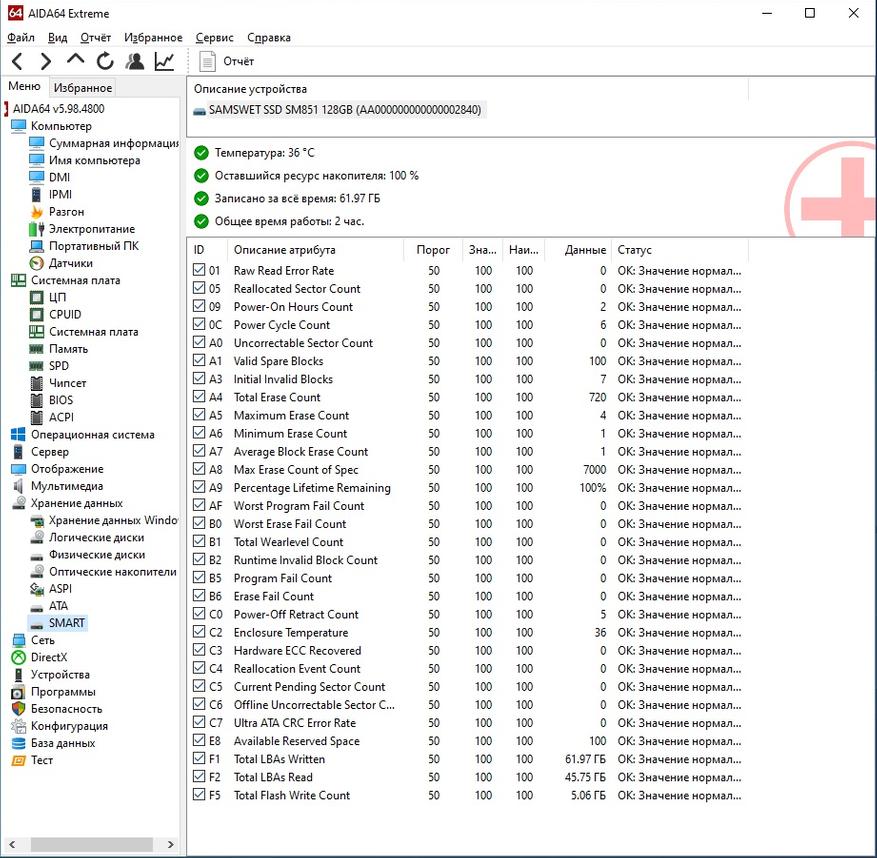Image resolution: width=877 pixels, height=858 pixels.
Task: Click the Операционная система Windows icon
Action: click(18, 435)
